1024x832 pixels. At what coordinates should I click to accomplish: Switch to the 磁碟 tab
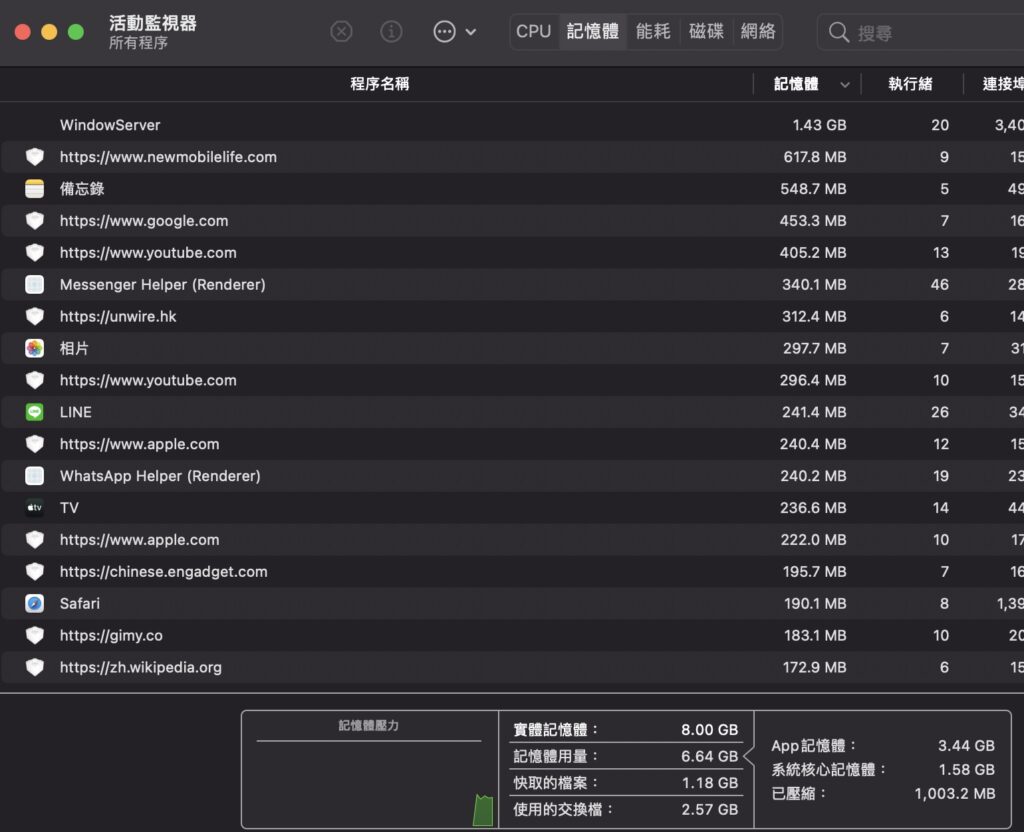[706, 31]
